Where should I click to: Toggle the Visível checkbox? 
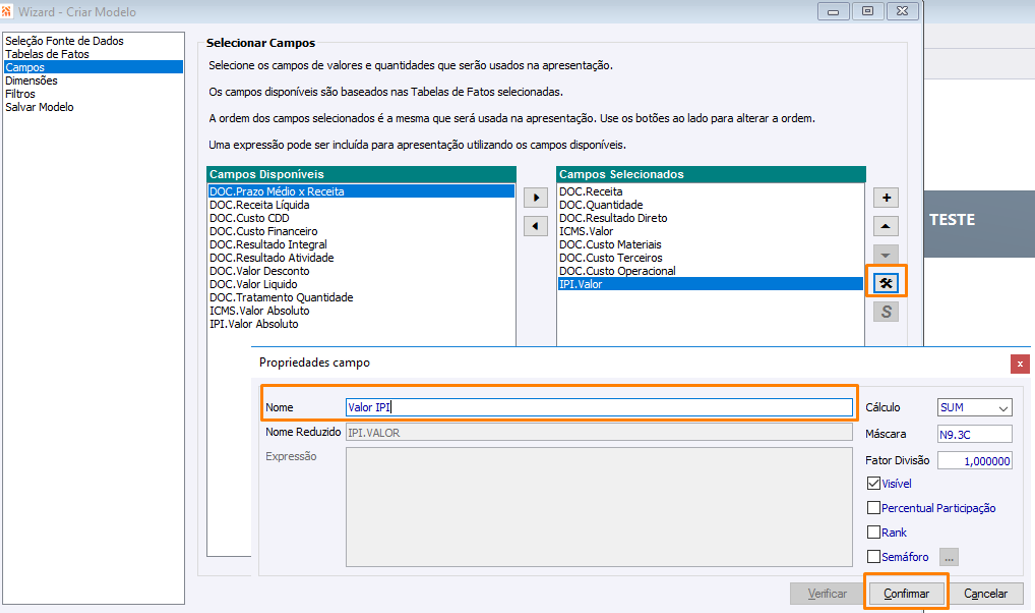873,484
